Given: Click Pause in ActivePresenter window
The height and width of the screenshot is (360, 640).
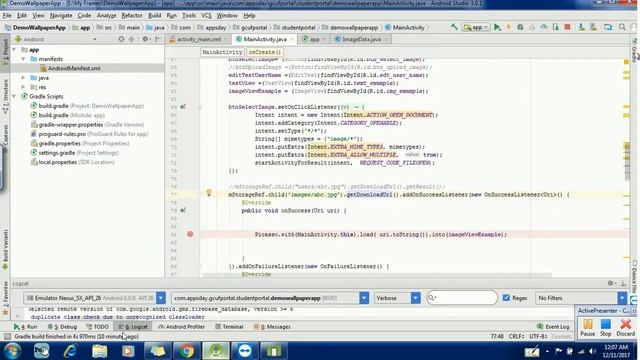Looking at the screenshot, I should 587,328.
